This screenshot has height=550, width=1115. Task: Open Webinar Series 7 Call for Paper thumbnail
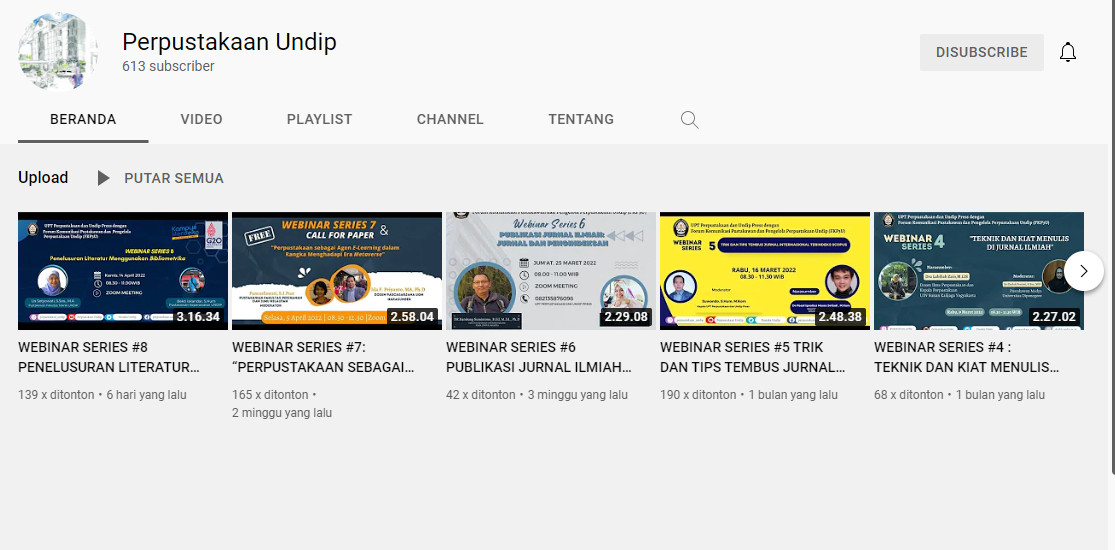(x=337, y=271)
